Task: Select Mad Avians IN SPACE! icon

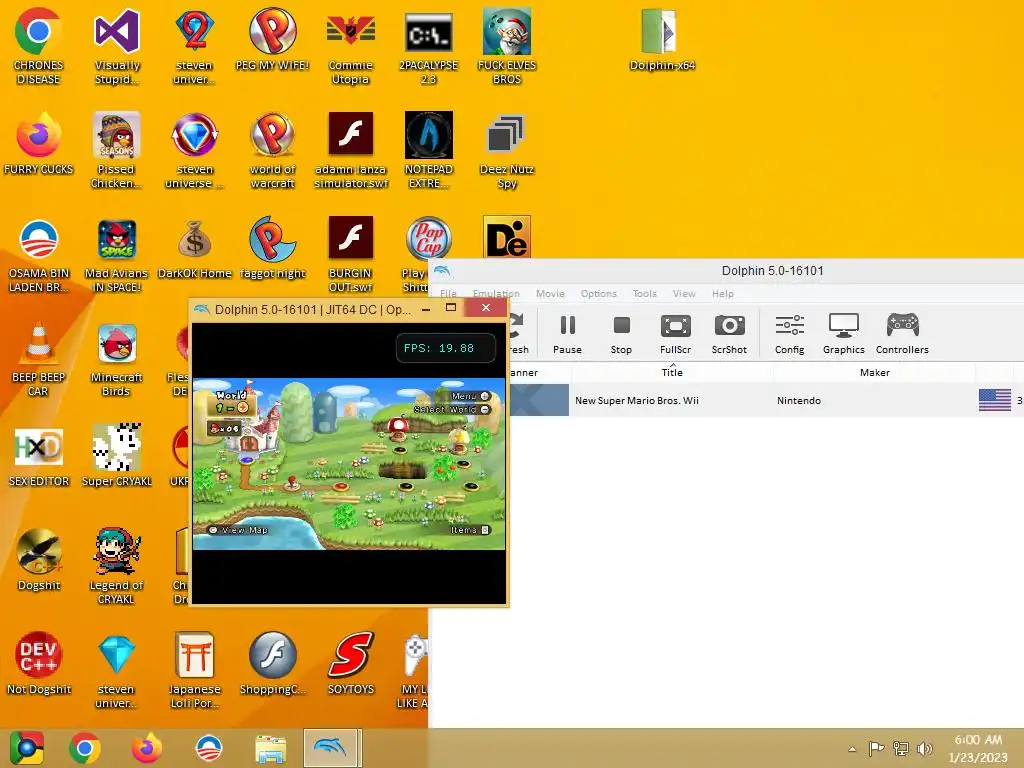Action: click(117, 255)
